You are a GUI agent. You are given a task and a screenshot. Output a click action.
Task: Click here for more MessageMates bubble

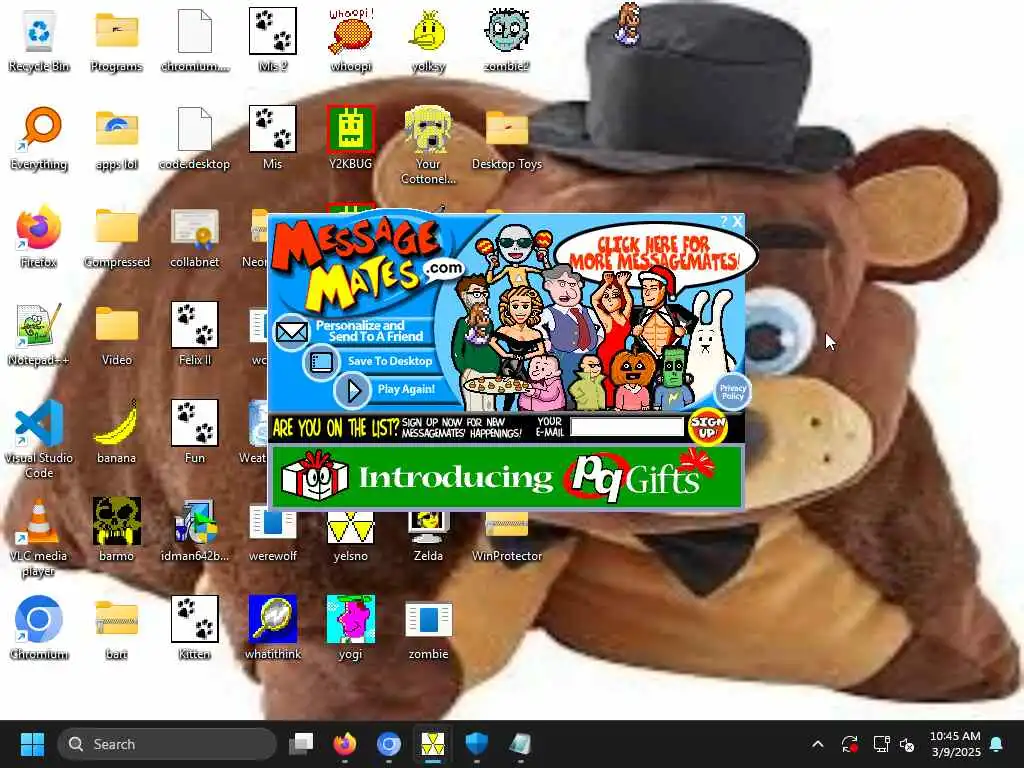pyautogui.click(x=655, y=252)
